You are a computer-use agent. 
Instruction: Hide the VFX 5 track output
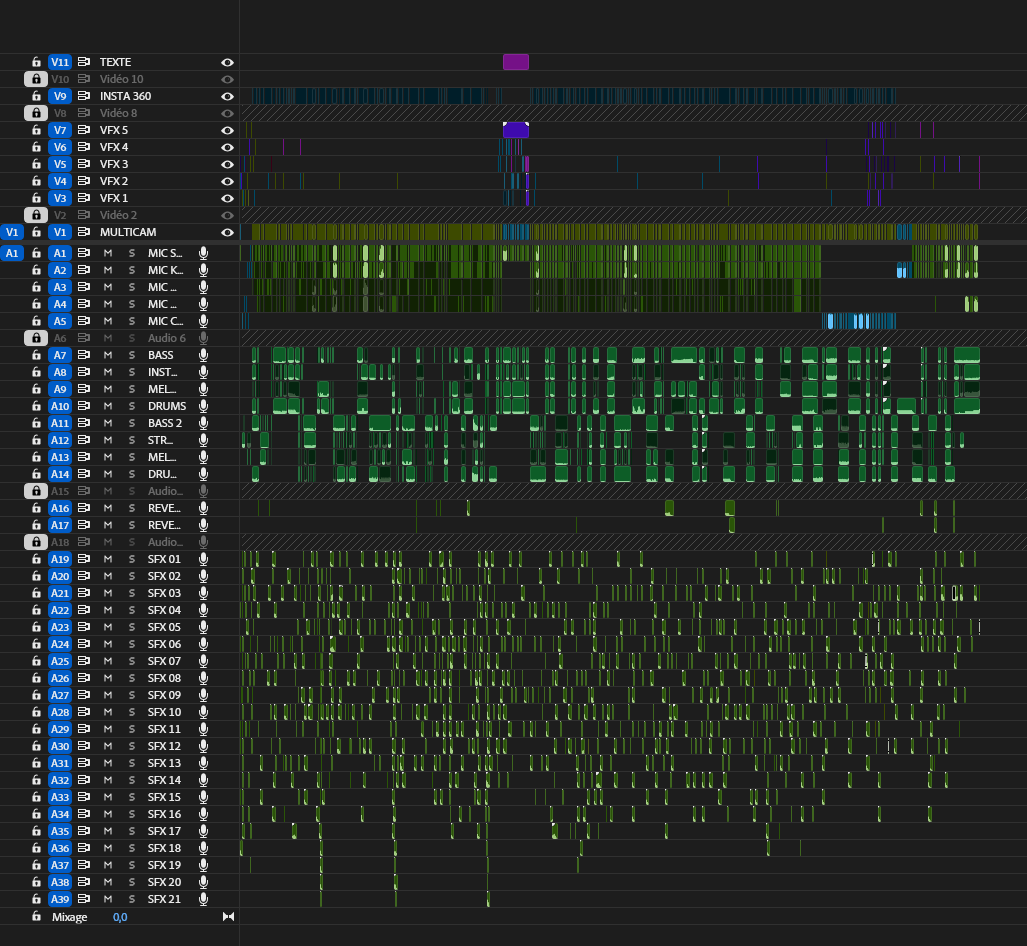click(x=227, y=130)
